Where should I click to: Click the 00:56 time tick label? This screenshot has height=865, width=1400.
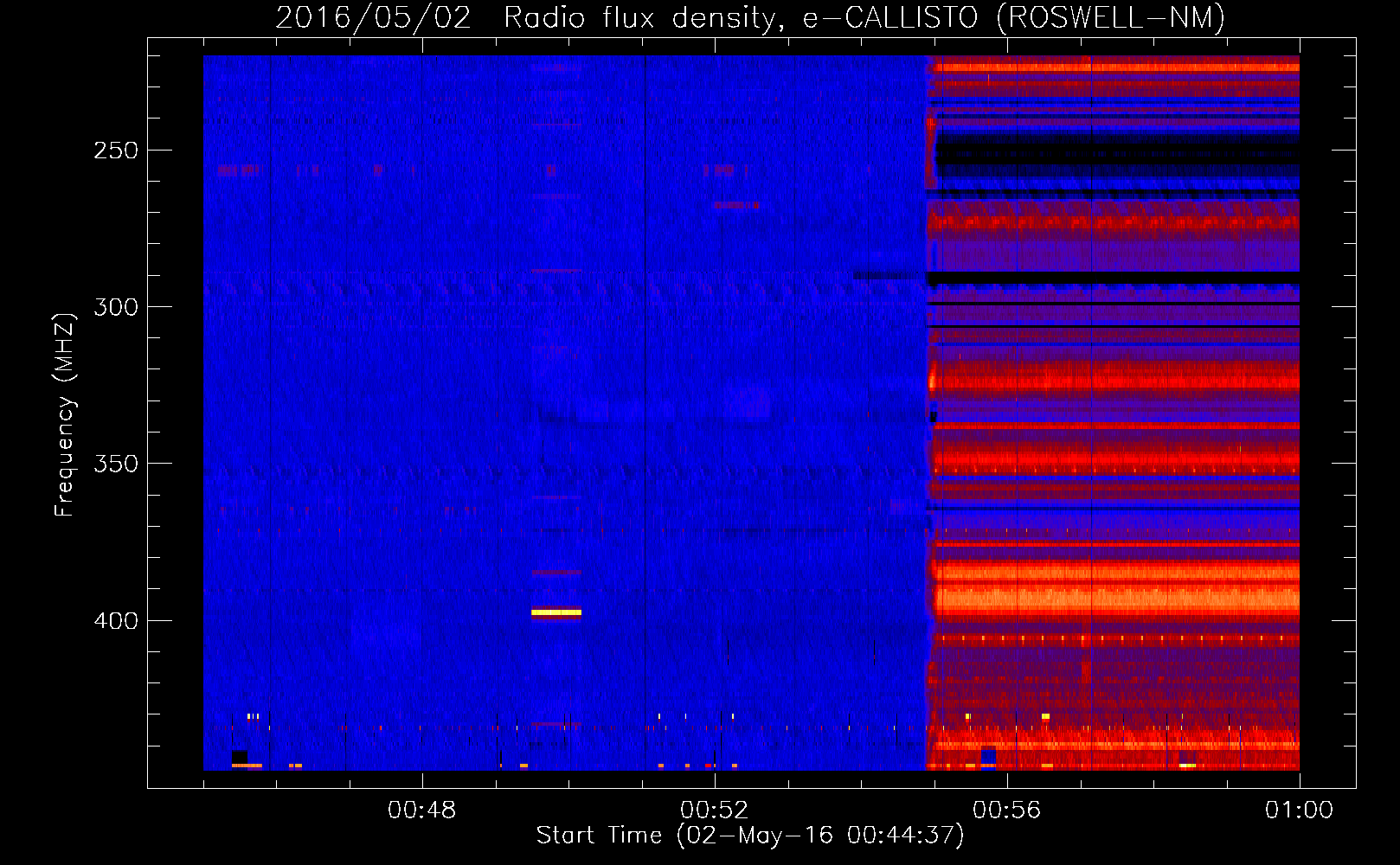(1007, 811)
